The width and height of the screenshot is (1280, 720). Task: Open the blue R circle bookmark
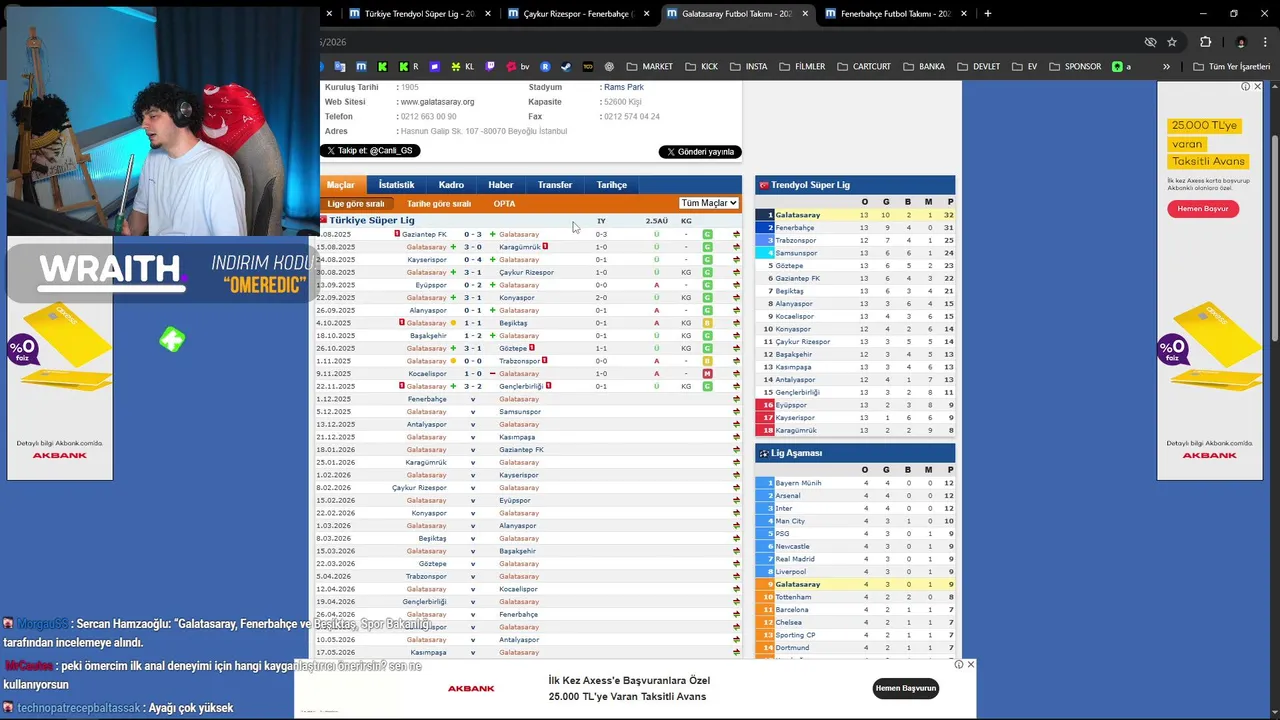tap(545, 67)
